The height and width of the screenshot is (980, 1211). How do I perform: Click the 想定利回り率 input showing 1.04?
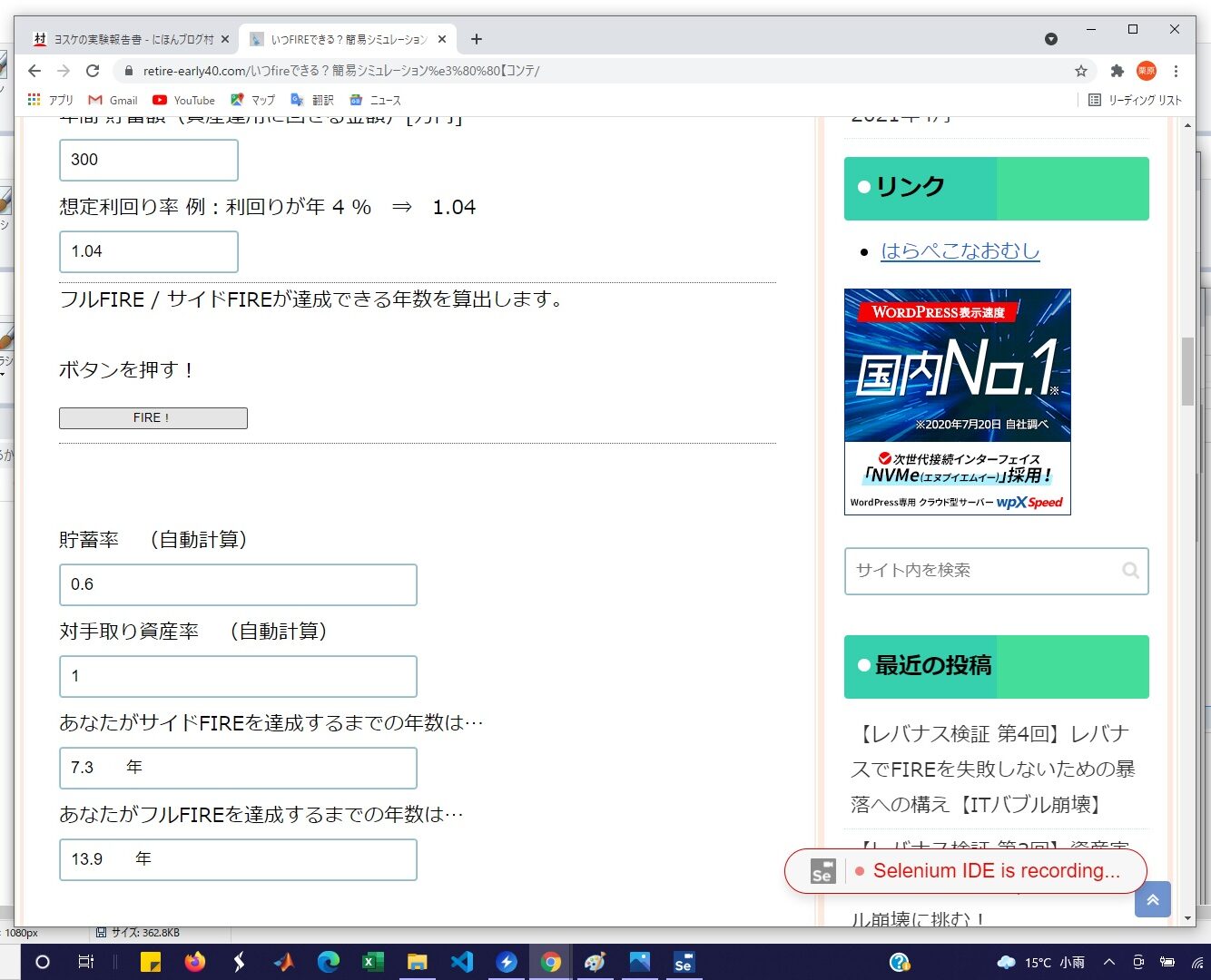(x=149, y=251)
